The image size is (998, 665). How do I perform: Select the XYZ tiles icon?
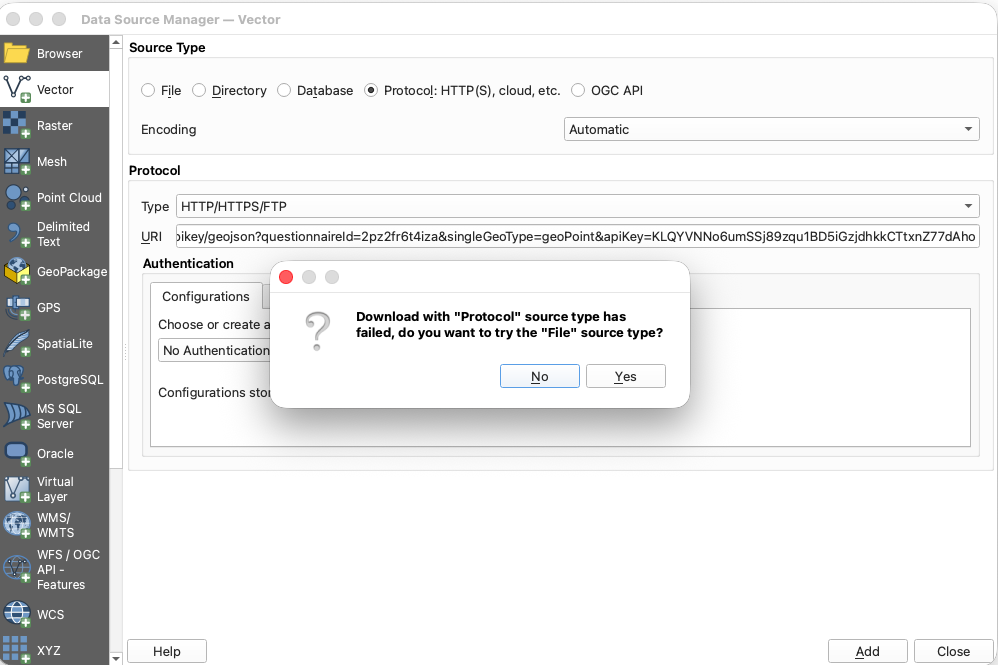[x=17, y=650]
